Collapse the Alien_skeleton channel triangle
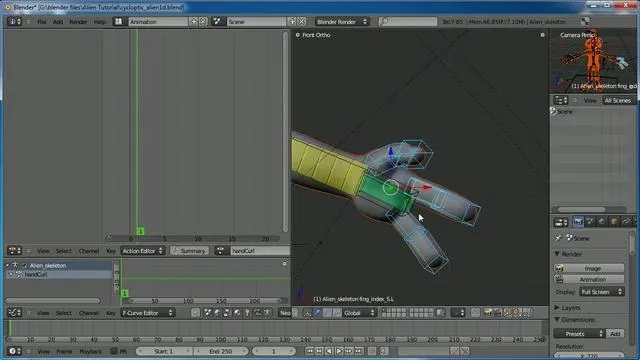This screenshot has width=640, height=360. 8,265
